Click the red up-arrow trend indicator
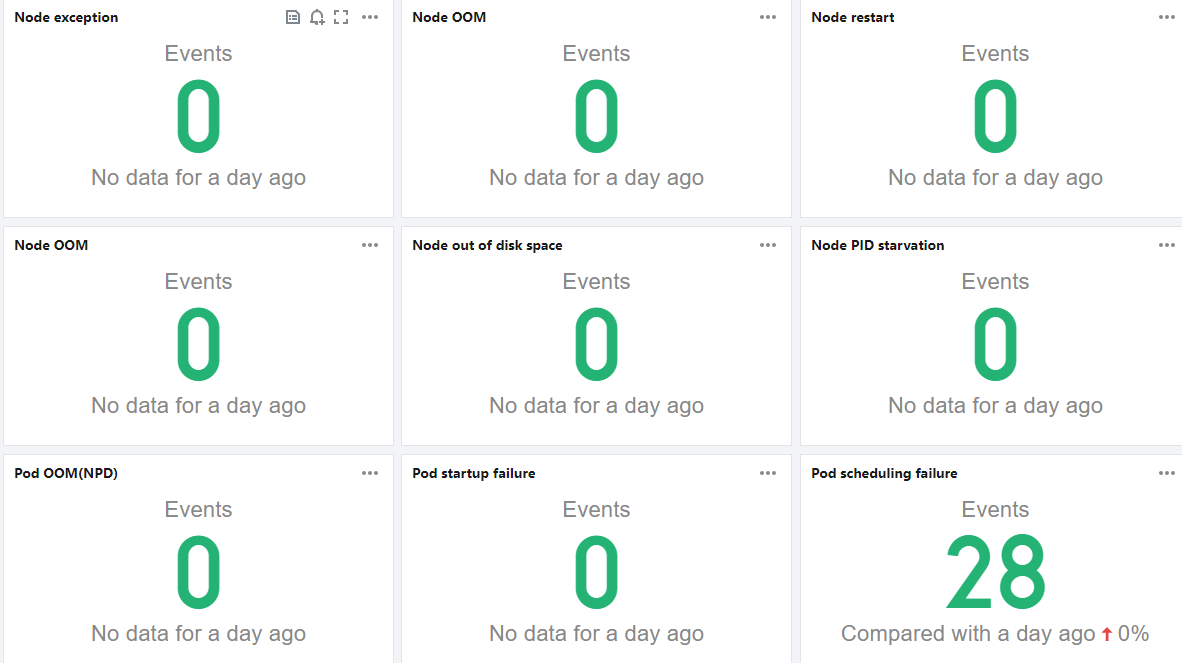1182x663 pixels. click(x=1107, y=634)
